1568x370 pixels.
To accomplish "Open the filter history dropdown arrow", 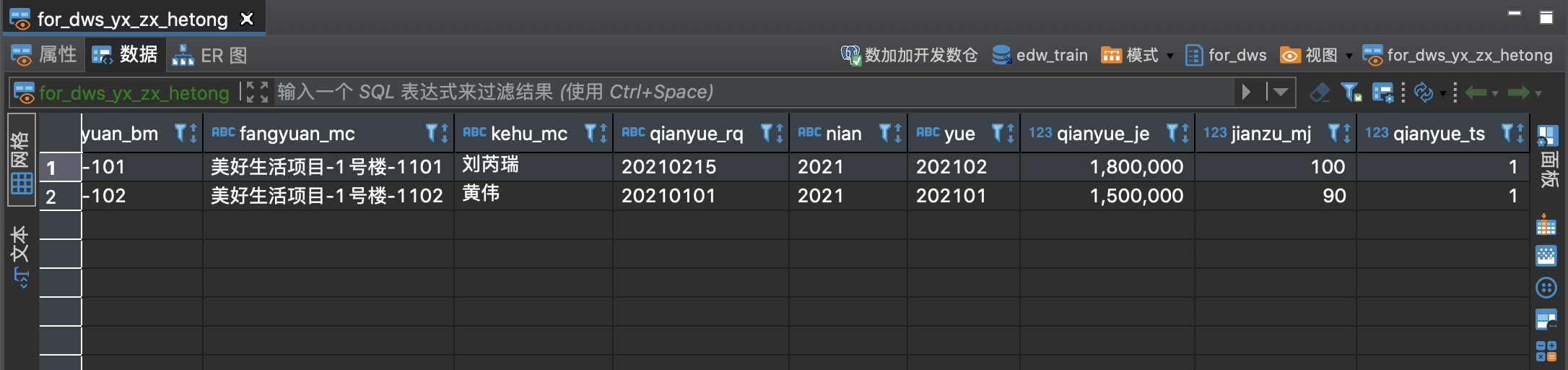I will pos(1281,92).
